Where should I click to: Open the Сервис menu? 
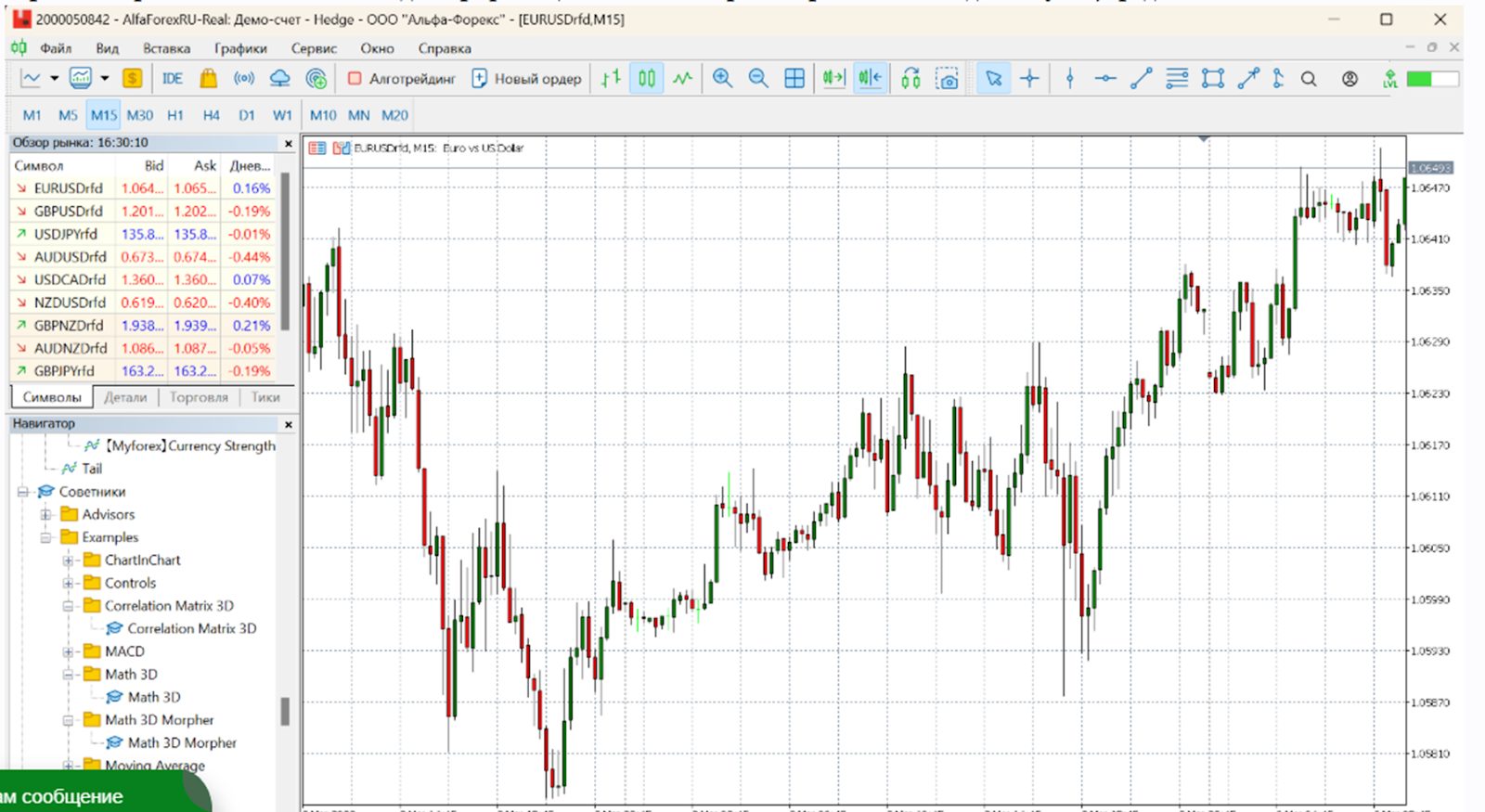(x=313, y=48)
